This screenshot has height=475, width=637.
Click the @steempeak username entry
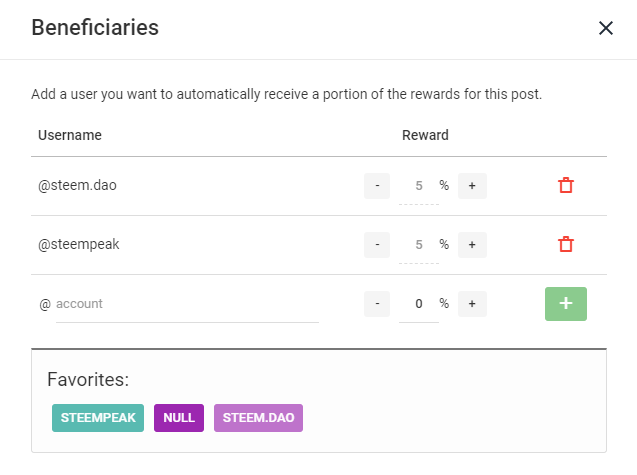(74, 244)
